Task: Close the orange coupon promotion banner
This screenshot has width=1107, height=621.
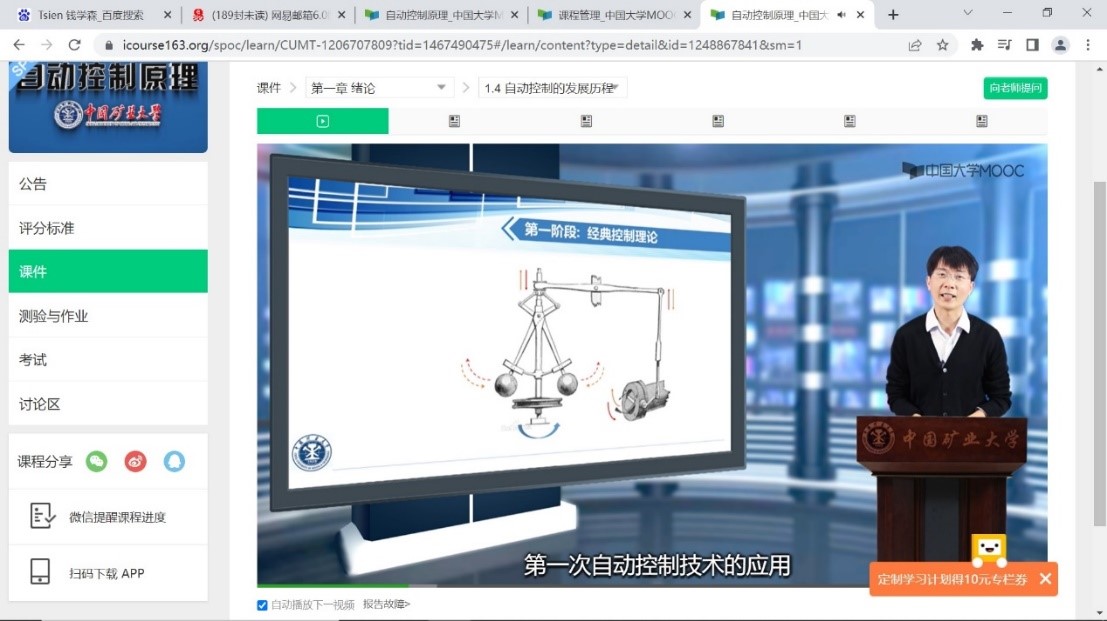Action: tap(1045, 579)
